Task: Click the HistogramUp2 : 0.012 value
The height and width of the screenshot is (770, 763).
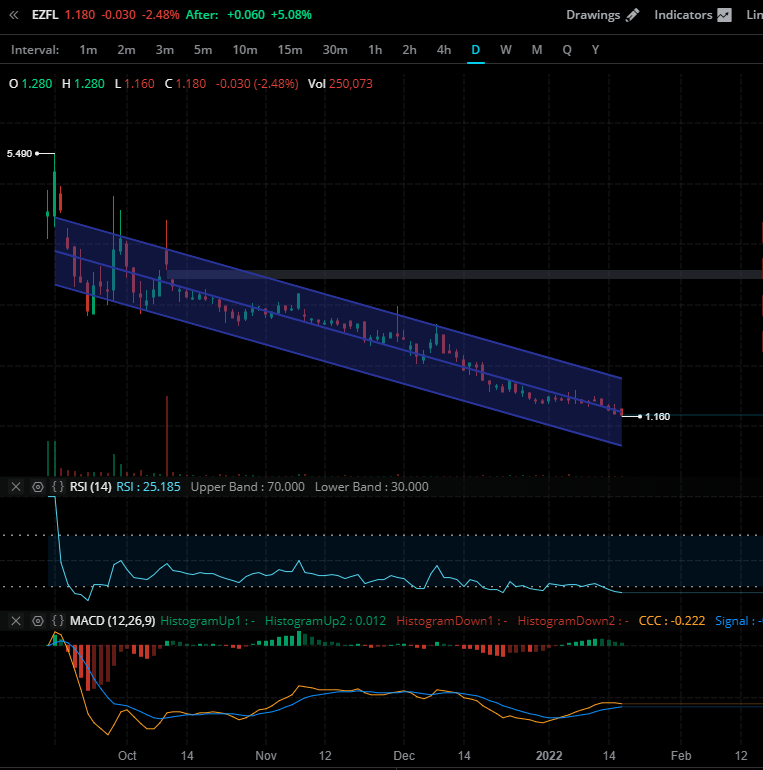Action: tap(325, 621)
